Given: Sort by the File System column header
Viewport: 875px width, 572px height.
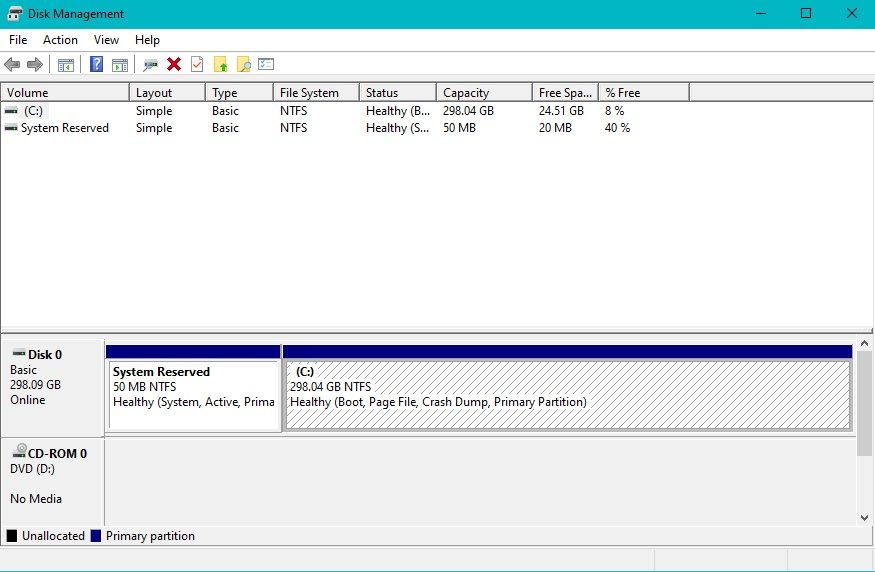Looking at the screenshot, I should tap(309, 93).
